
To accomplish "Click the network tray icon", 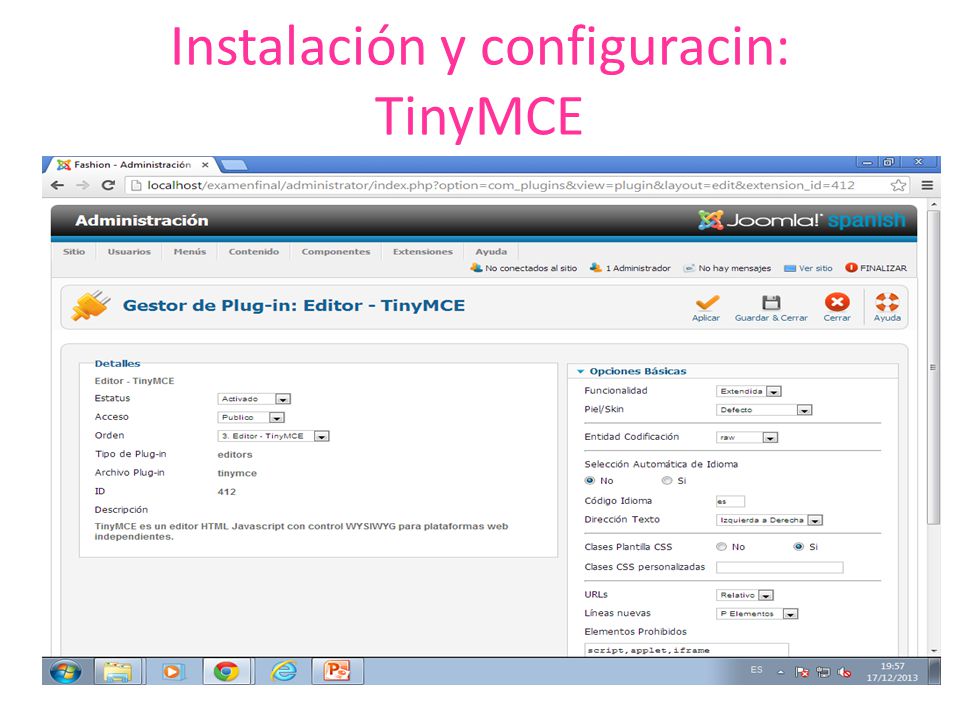I will pyautogui.click(x=823, y=672).
